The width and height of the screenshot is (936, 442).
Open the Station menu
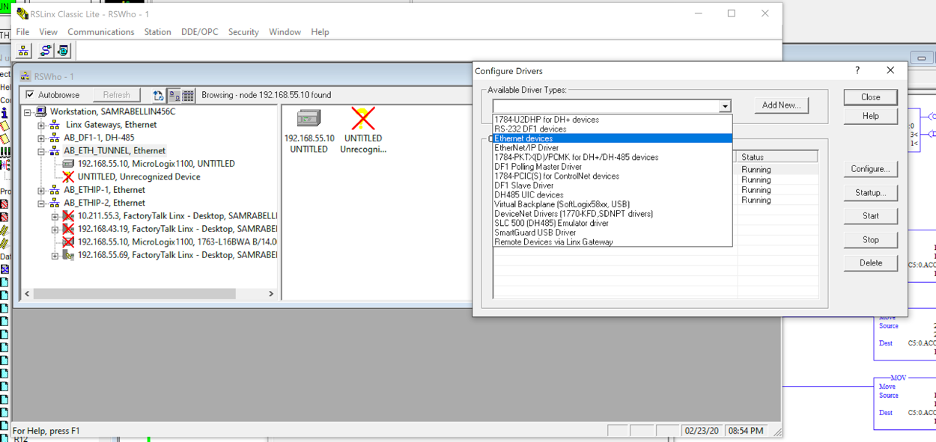point(158,32)
